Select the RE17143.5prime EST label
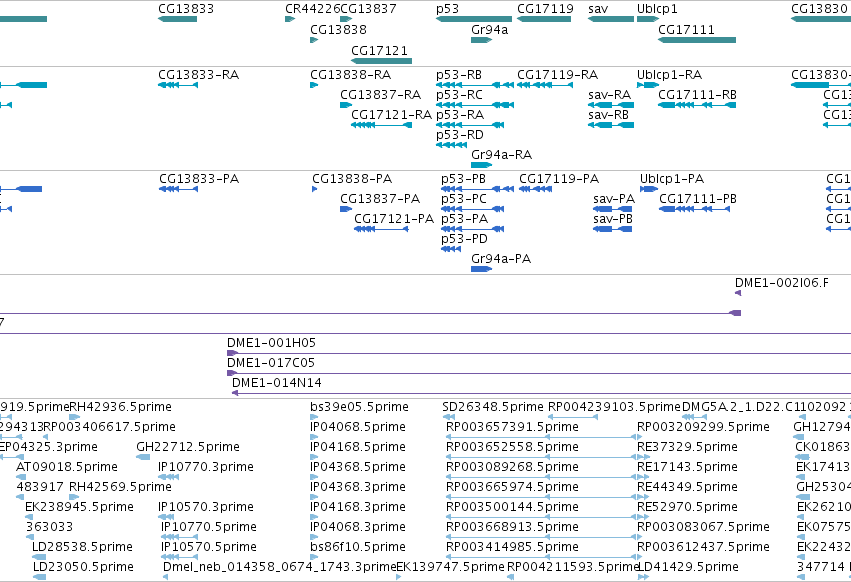Screen dimensions: 851x582 click(x=687, y=467)
